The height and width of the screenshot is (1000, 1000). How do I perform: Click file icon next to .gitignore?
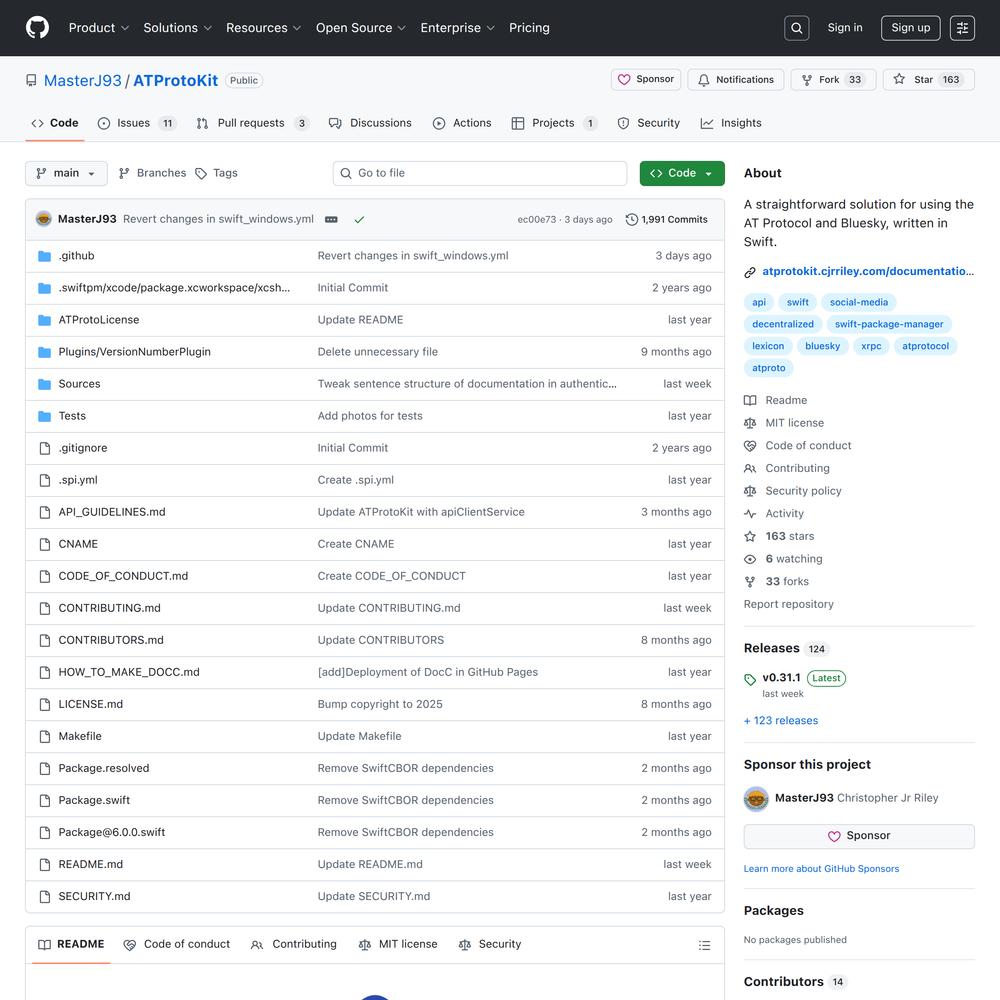tap(45, 448)
